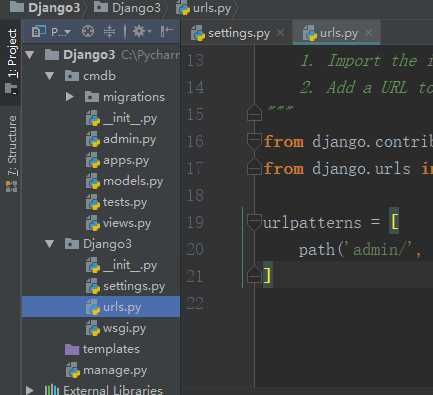This screenshot has height=395, width=433.
Task: Click the root Django3 folder icon
Action: (52, 55)
